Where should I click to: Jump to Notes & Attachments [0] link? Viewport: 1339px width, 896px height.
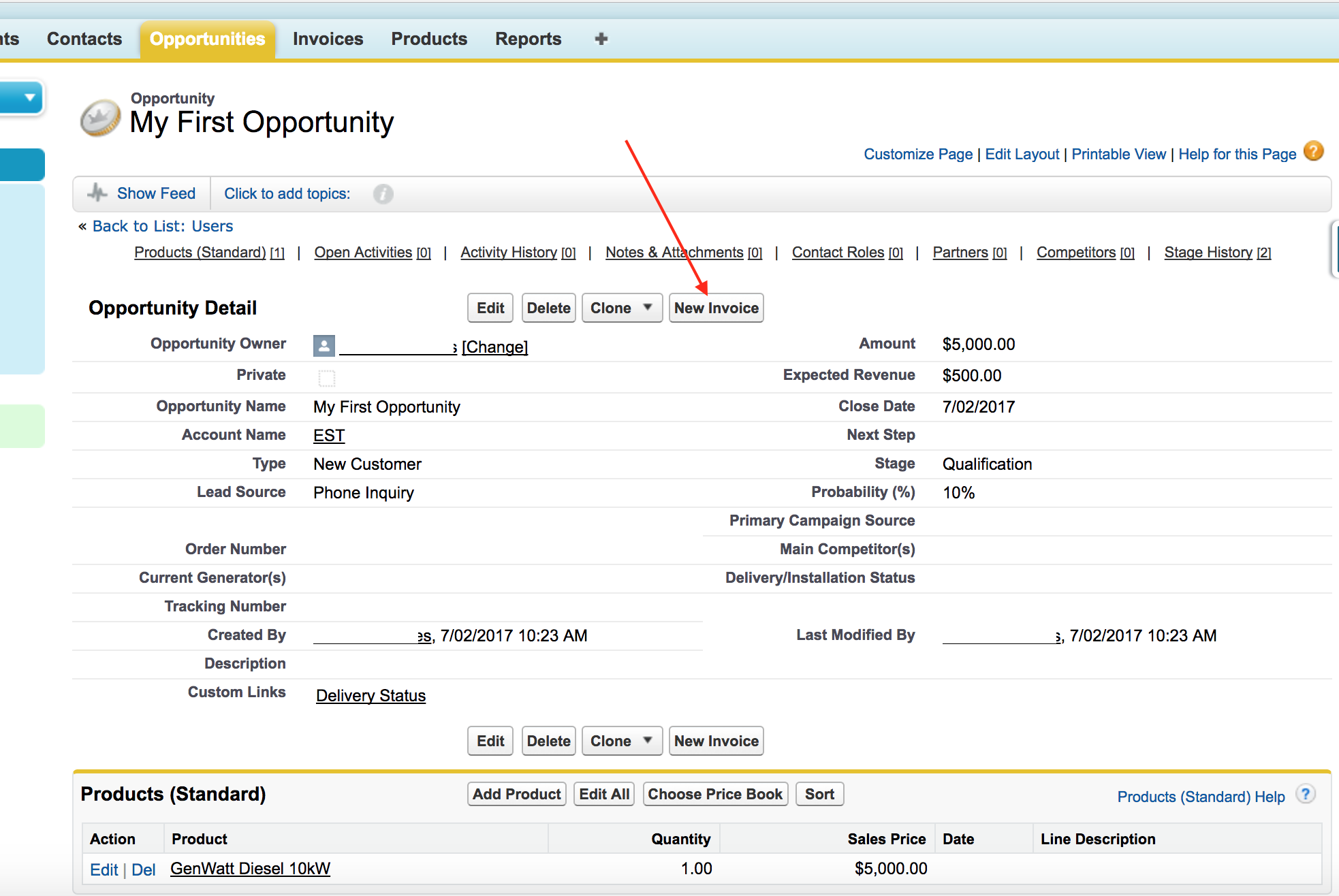point(683,252)
